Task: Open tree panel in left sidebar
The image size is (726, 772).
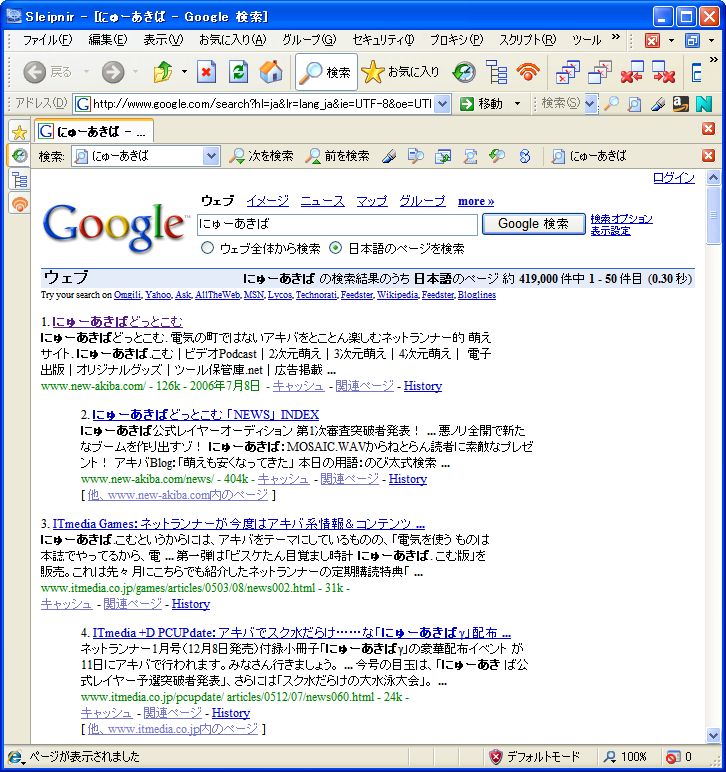Action: 19,180
